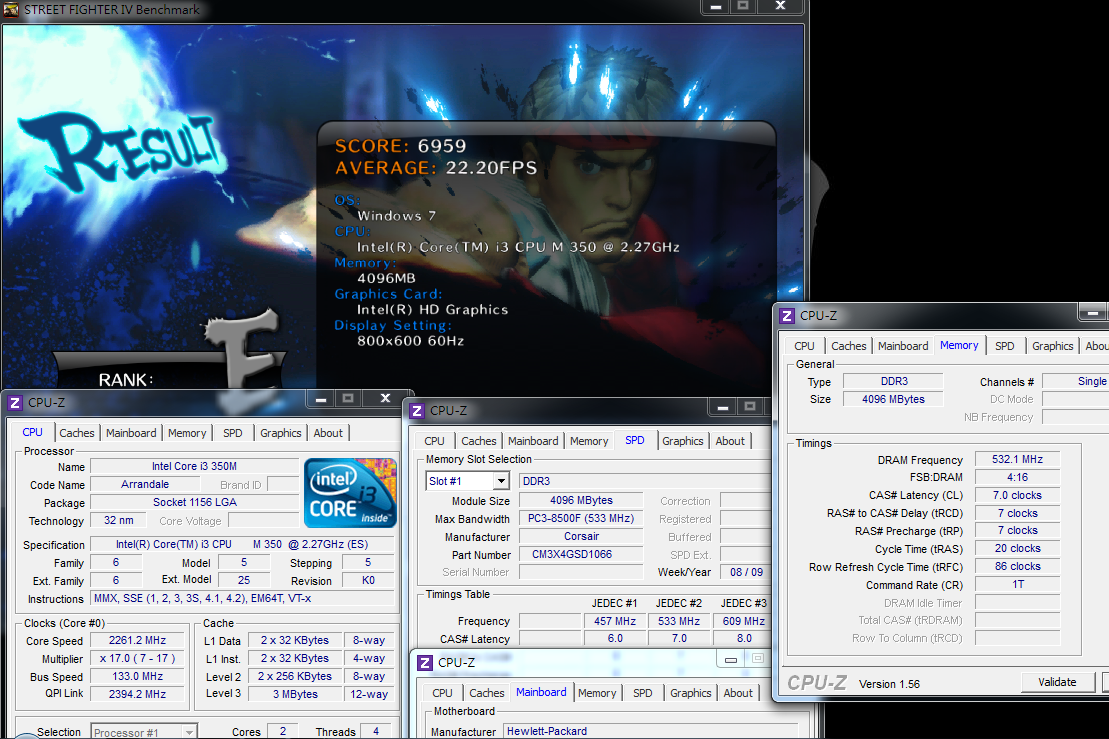Screen dimensions: 1109x739
Task: Open Caches tab in CPU-Z Motherboard window
Action: click(487, 693)
